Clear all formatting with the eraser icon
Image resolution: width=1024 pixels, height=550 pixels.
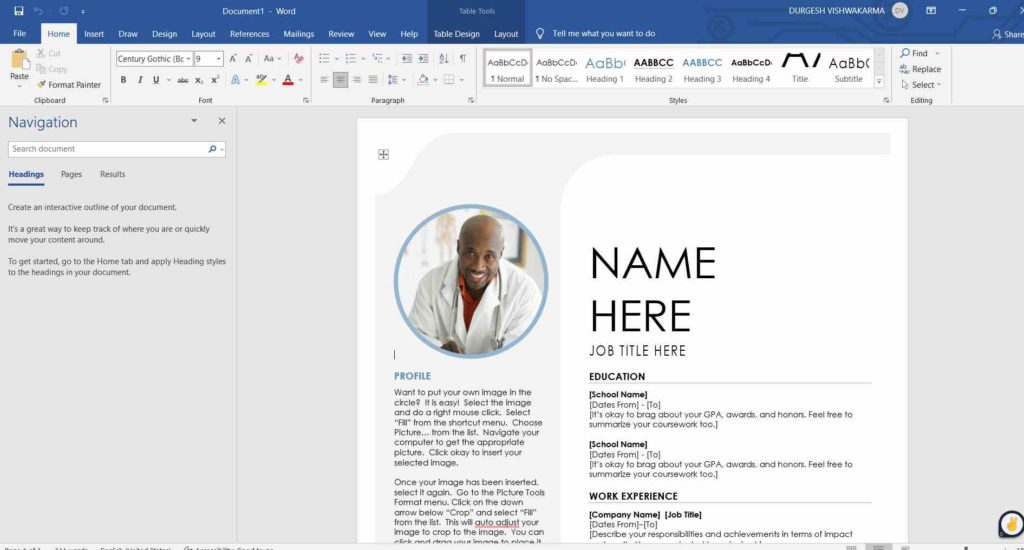pyautogui.click(x=298, y=59)
